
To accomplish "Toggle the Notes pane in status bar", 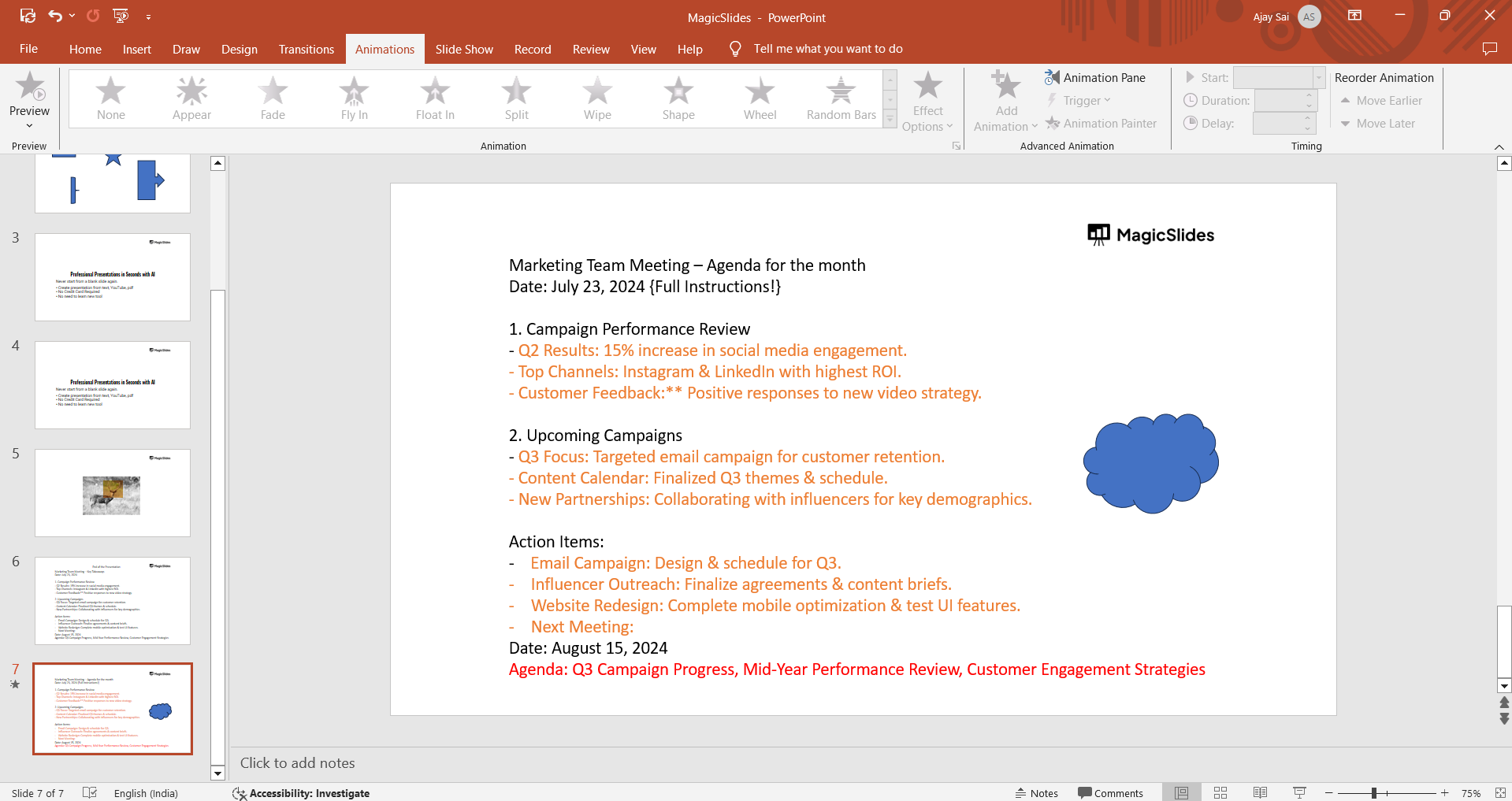I will coord(1036,793).
